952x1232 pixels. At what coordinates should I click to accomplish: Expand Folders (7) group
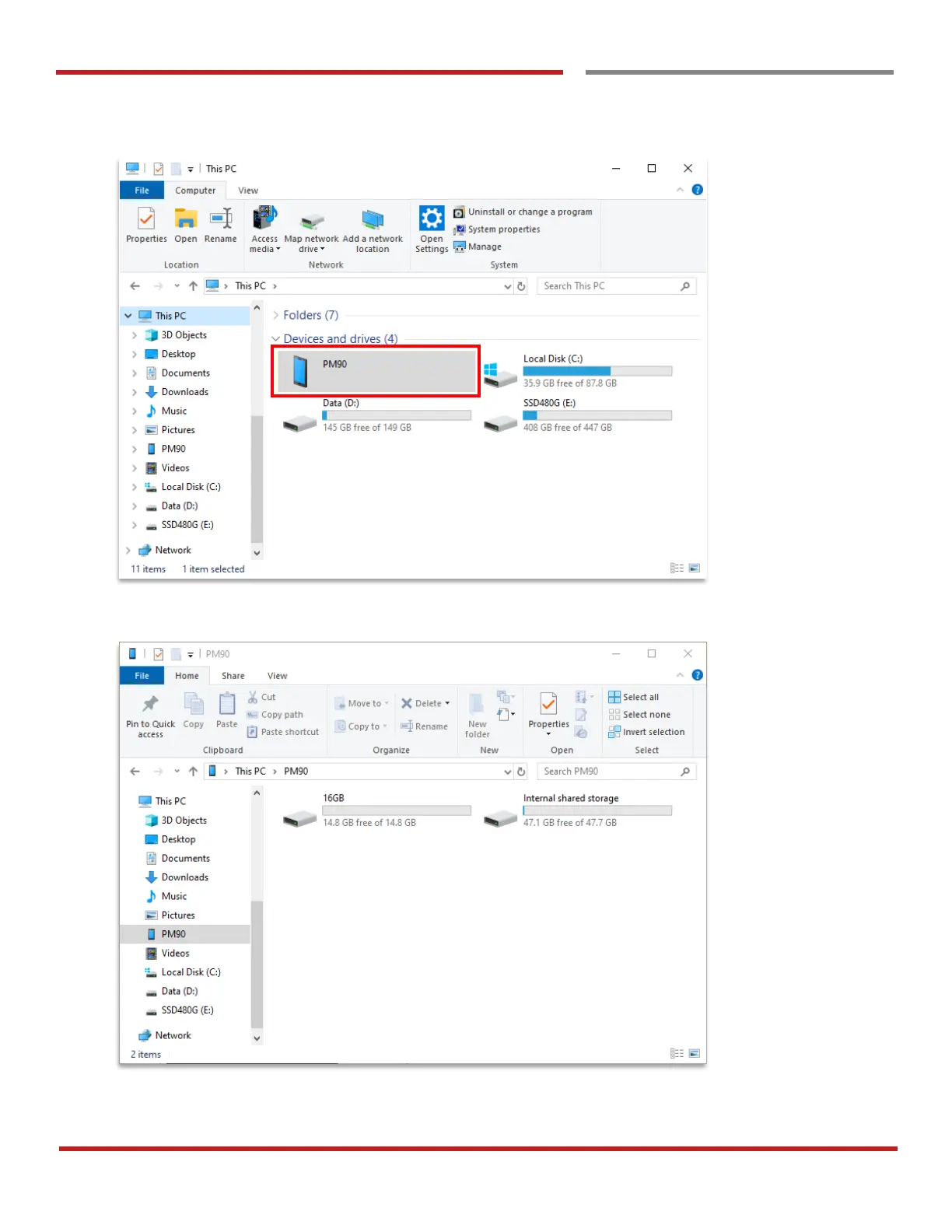[275, 315]
